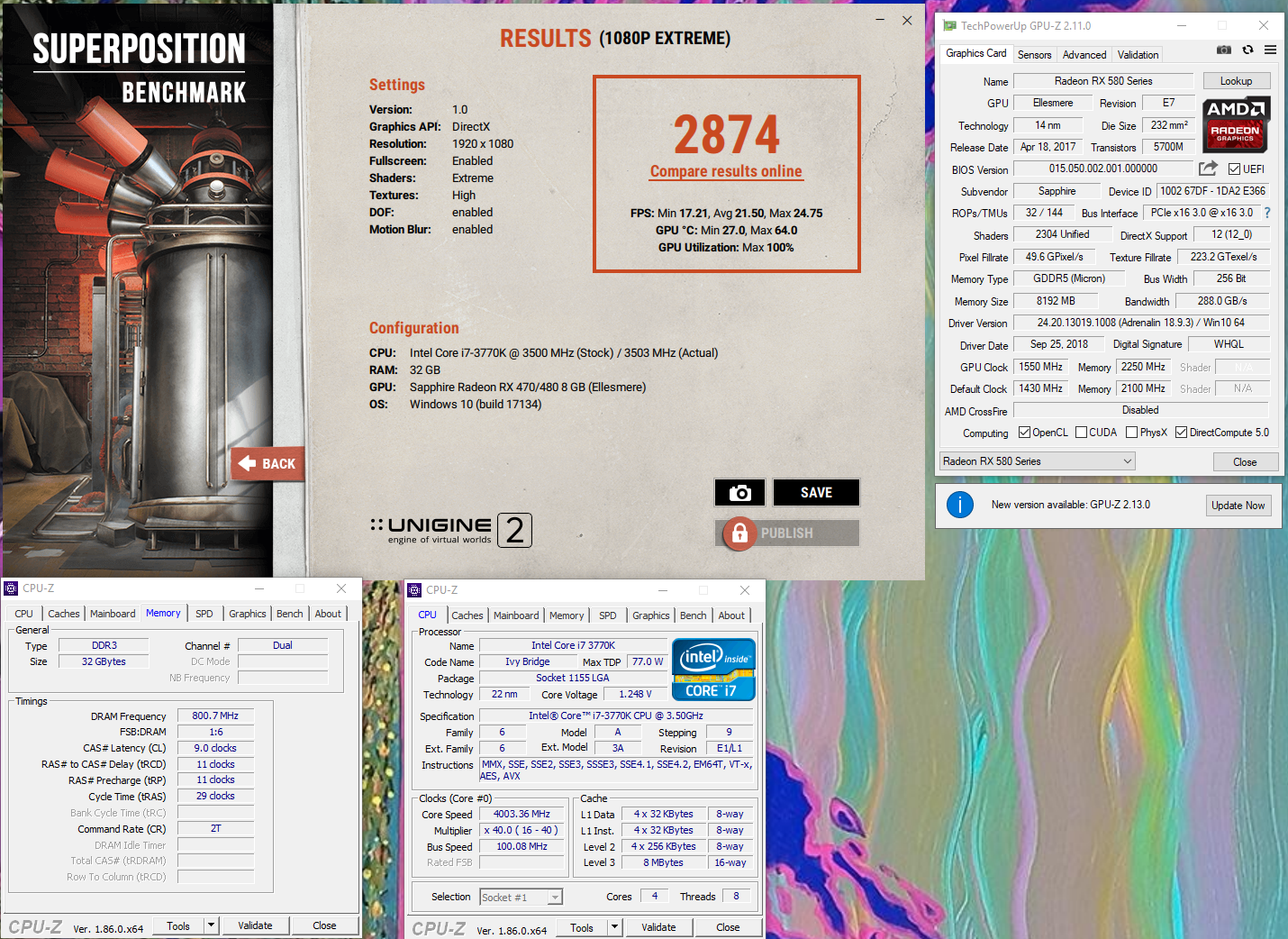Screen dimensions: 1288x939
Task: Click Close button in CPU-Z CPU window
Action: 728,927
